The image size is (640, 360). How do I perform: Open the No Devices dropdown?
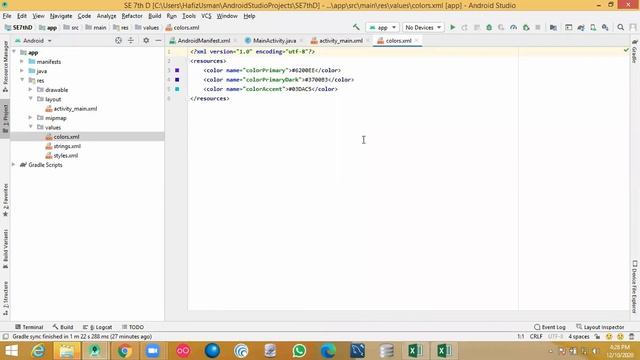point(423,27)
